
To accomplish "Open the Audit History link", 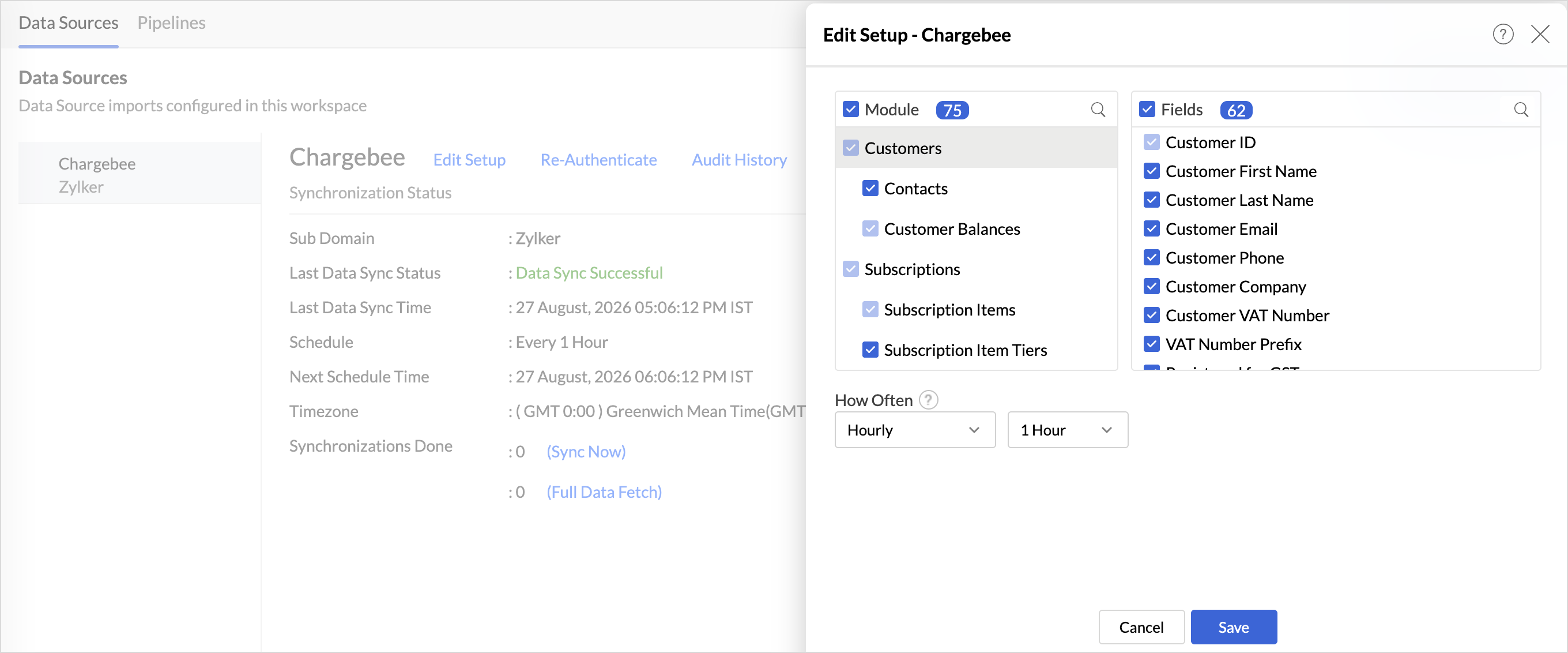I will pos(739,160).
